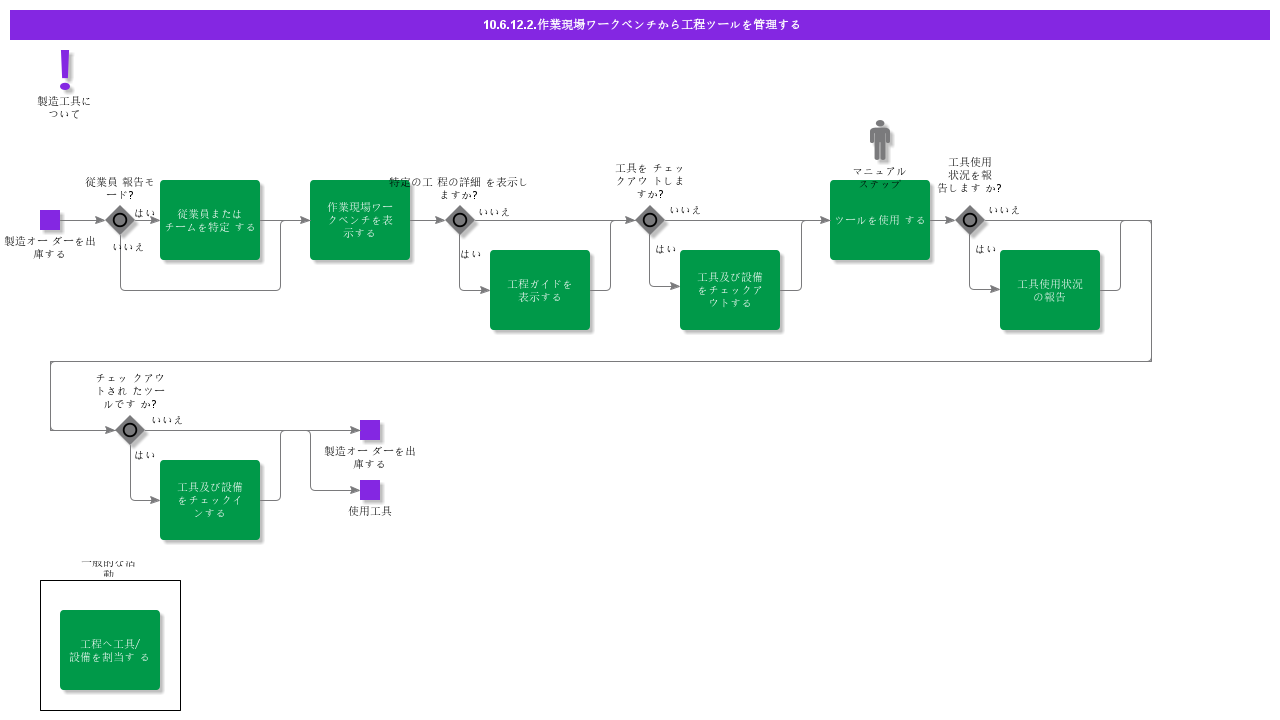Click the はい label beside 従業員 報告モード gateway
Viewport: 1280px width, 720px height.
(x=145, y=213)
